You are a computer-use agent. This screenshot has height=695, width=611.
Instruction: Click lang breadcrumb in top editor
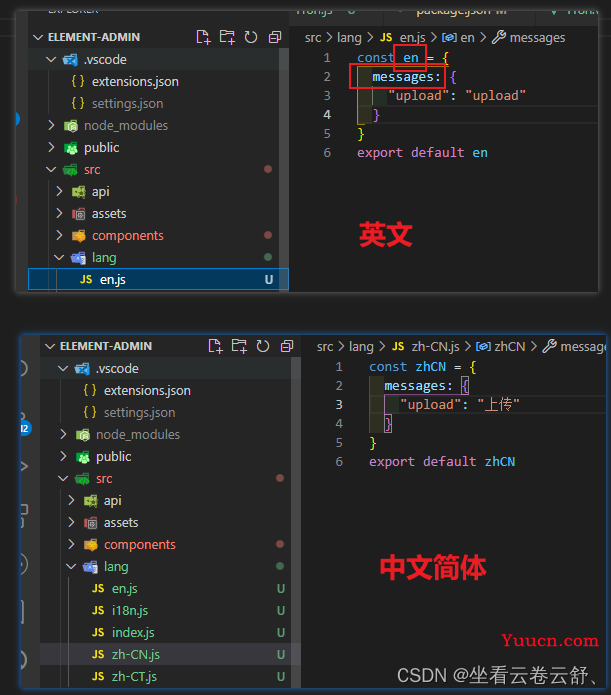pyautogui.click(x=349, y=38)
